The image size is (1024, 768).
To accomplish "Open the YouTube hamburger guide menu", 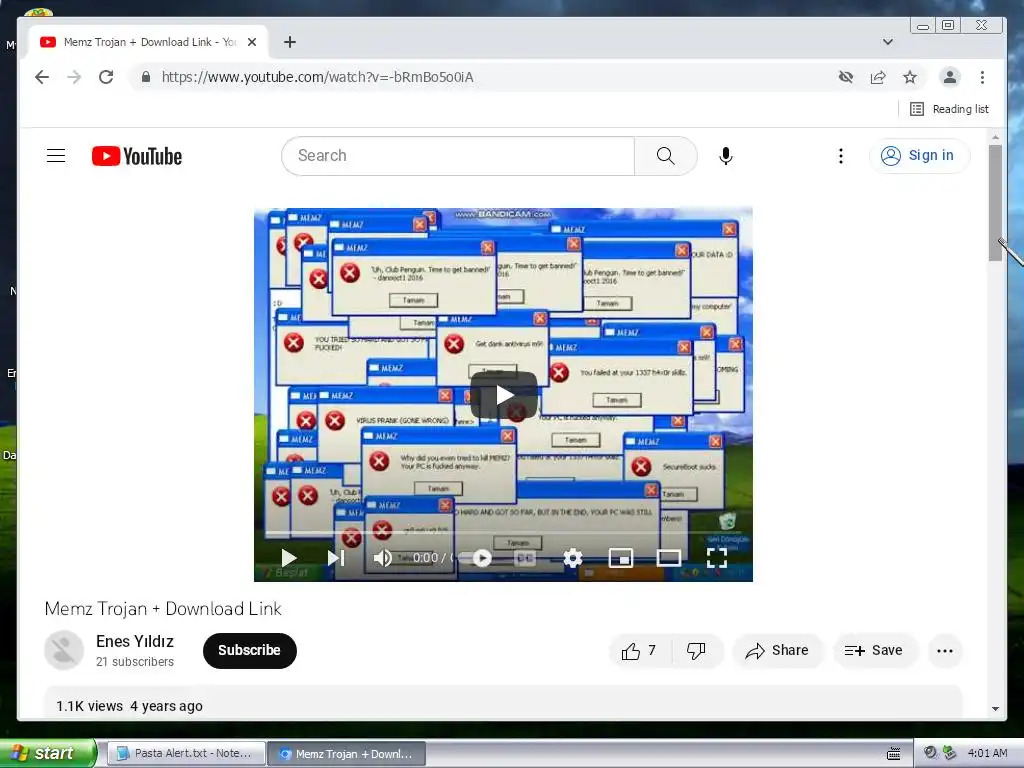I will pyautogui.click(x=56, y=155).
